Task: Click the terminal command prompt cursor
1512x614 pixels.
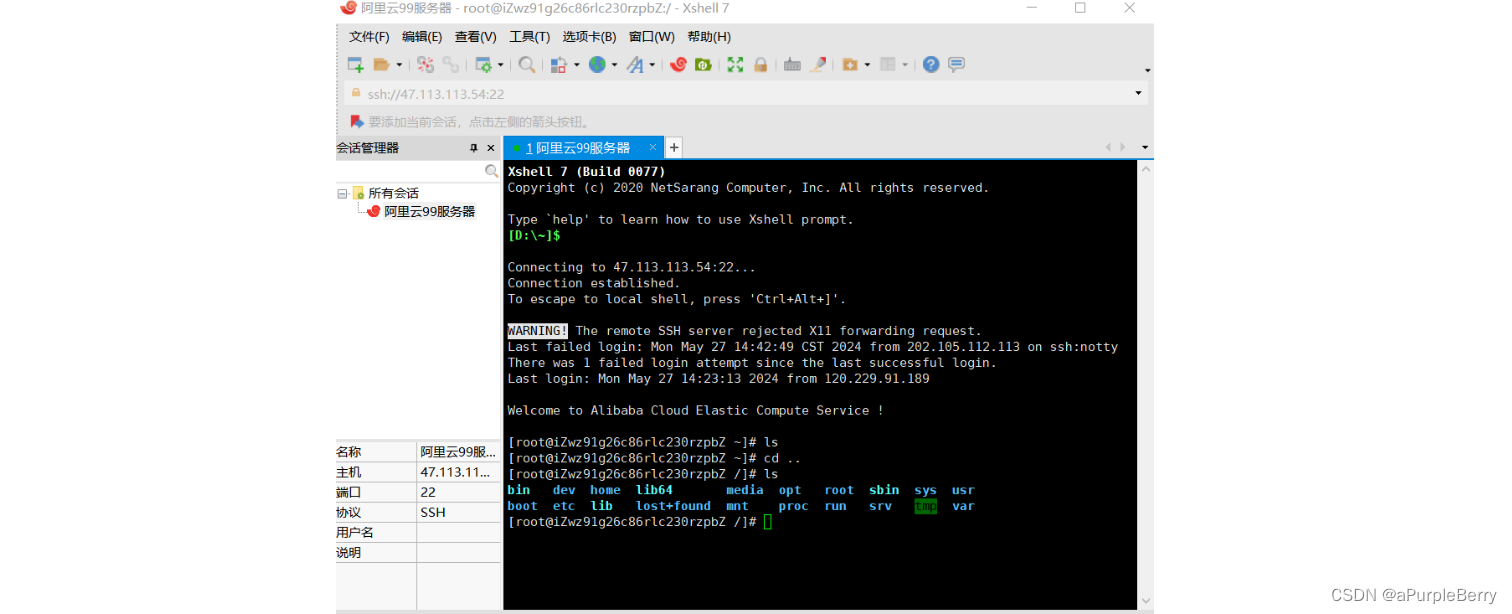Action: [x=768, y=522]
